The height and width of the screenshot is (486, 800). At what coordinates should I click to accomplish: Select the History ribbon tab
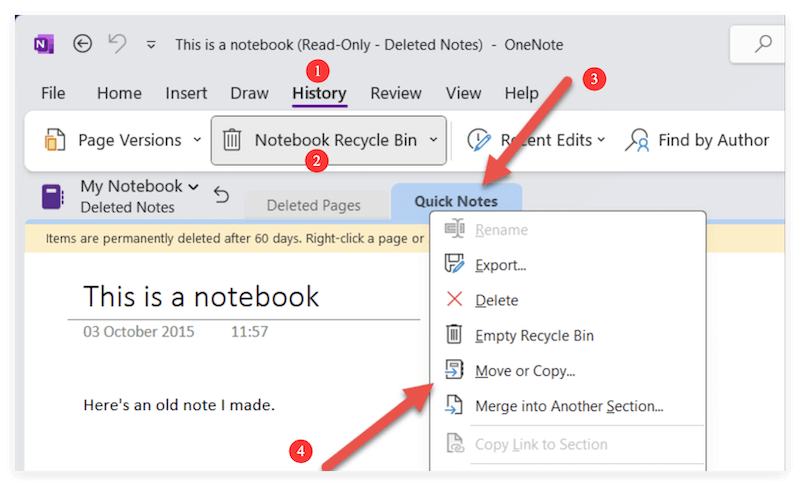319,94
